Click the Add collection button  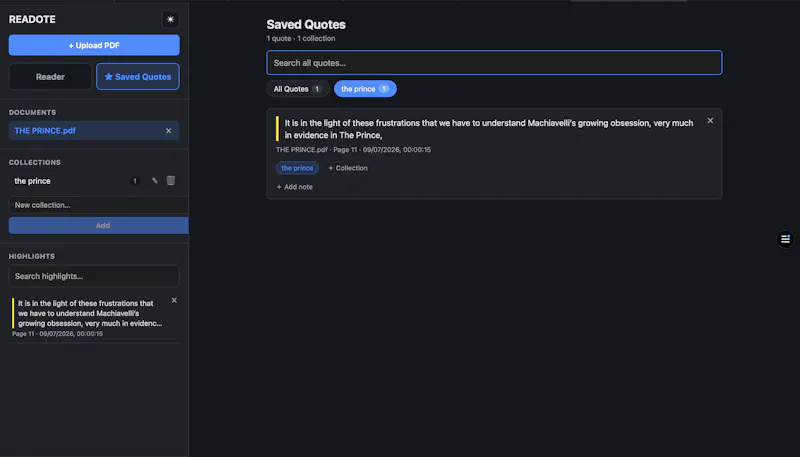coord(98,225)
